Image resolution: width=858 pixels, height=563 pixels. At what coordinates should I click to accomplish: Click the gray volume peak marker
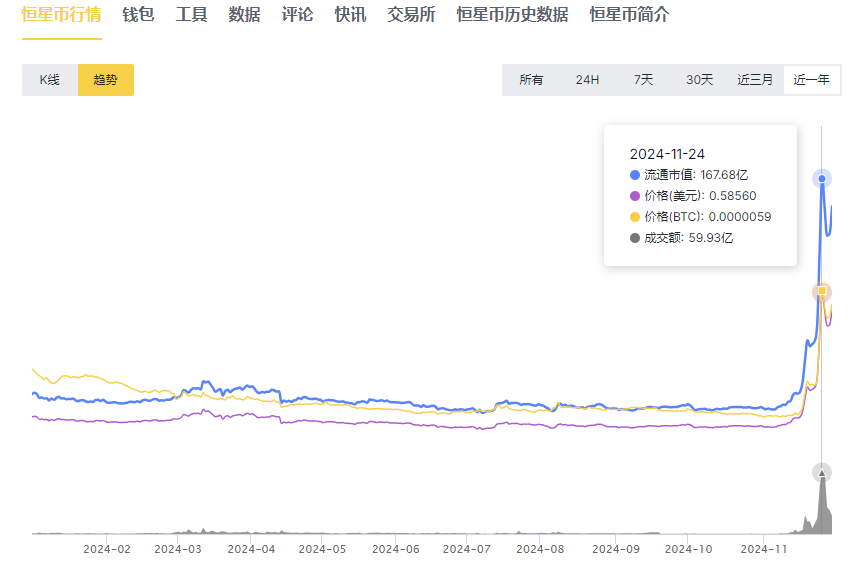[x=822, y=473]
